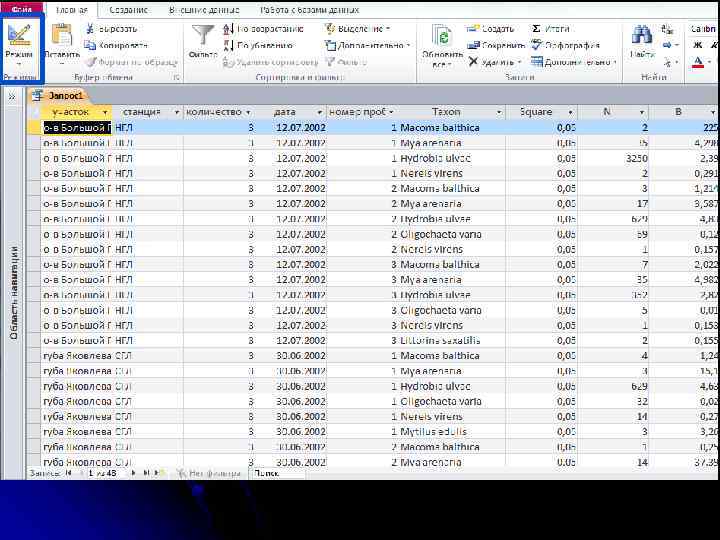Click Удалить сортировку
Image resolution: width=720 pixels, height=540 pixels.
270,62
